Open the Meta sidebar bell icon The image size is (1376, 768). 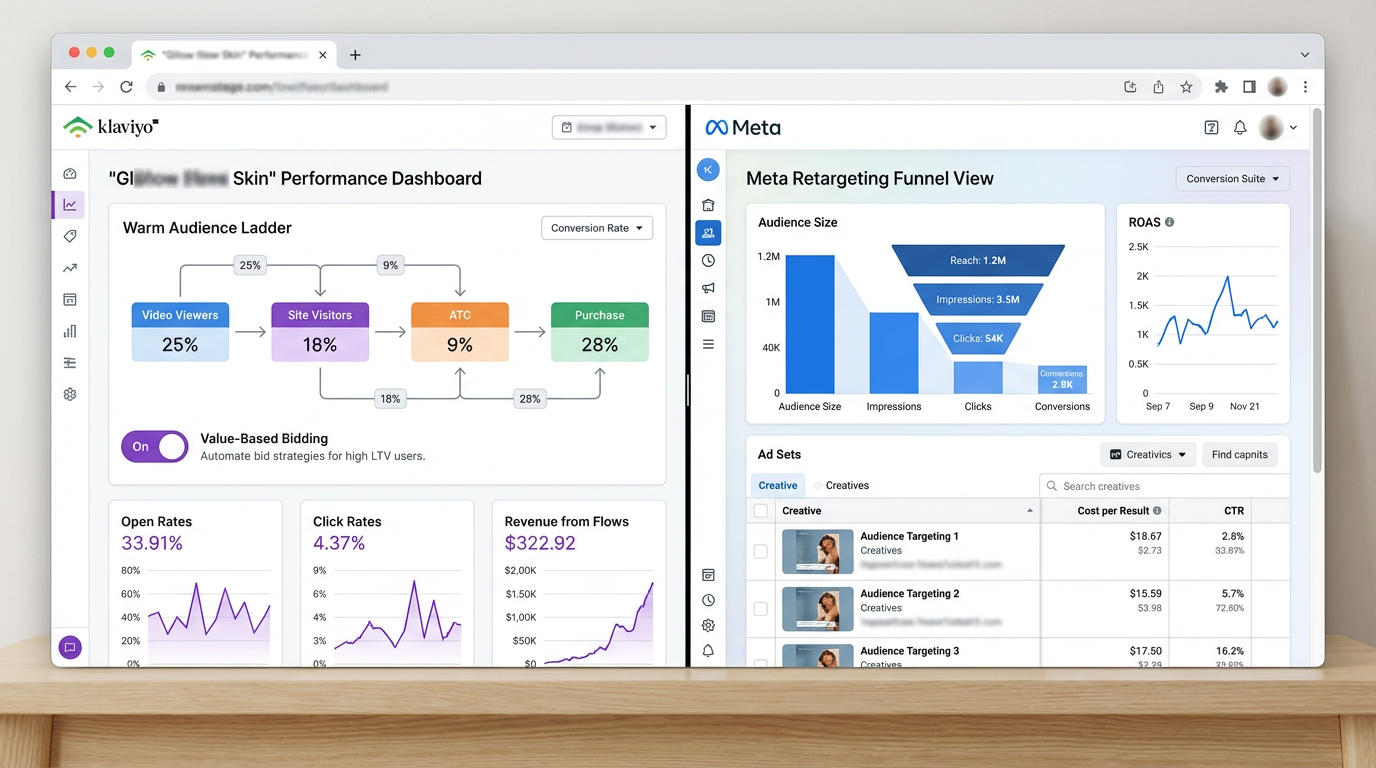click(708, 651)
